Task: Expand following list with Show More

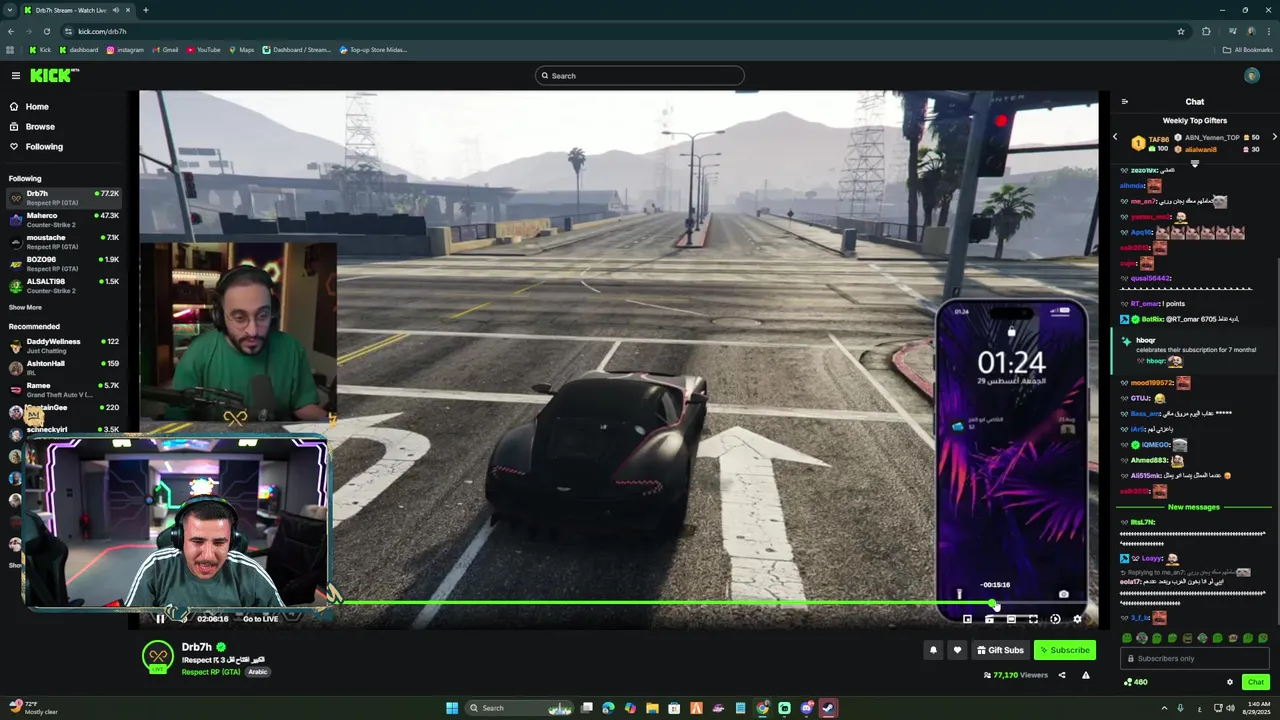Action: (25, 307)
